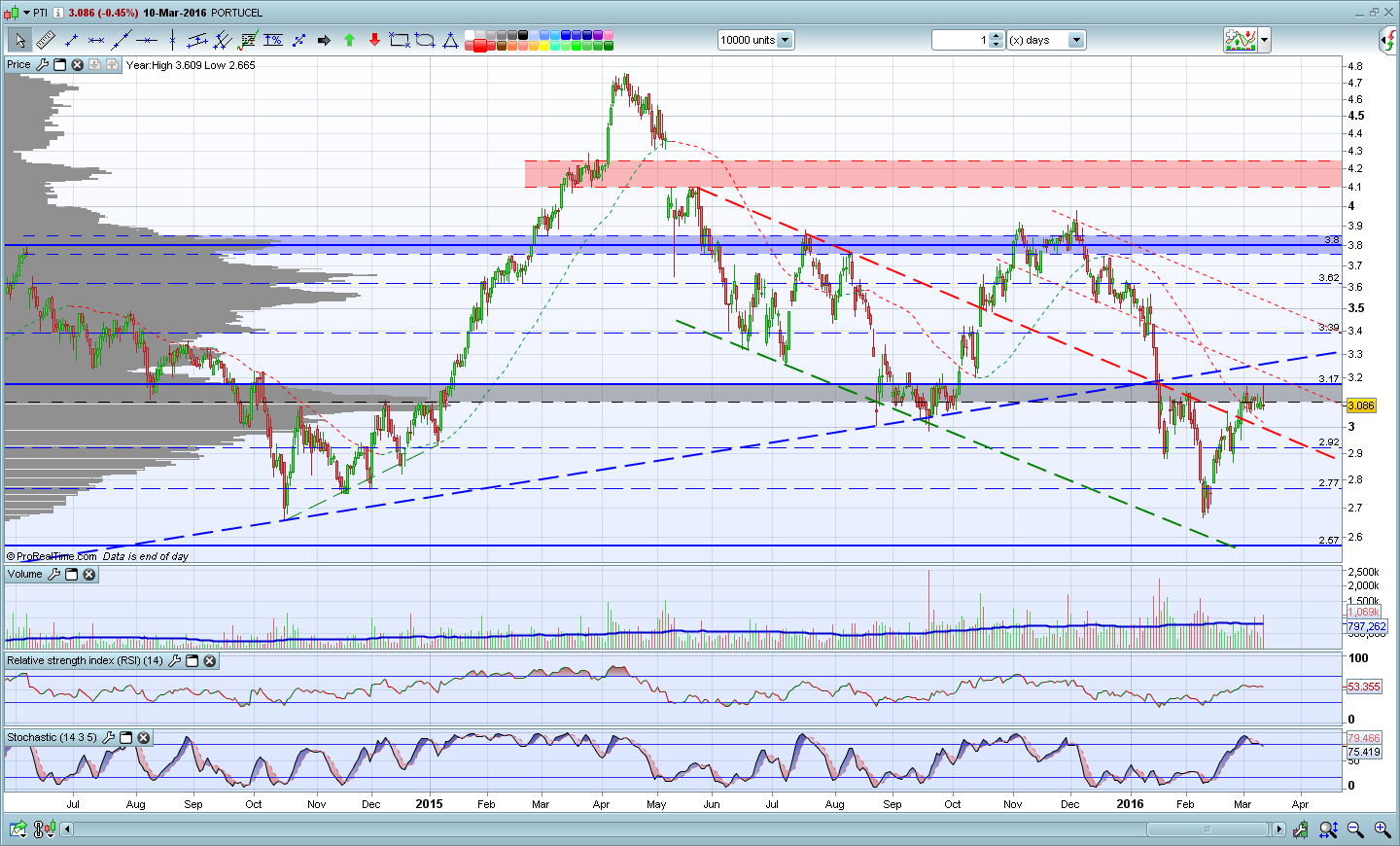
Task: Select the diagonal arrow line tool
Action: (x=298, y=40)
